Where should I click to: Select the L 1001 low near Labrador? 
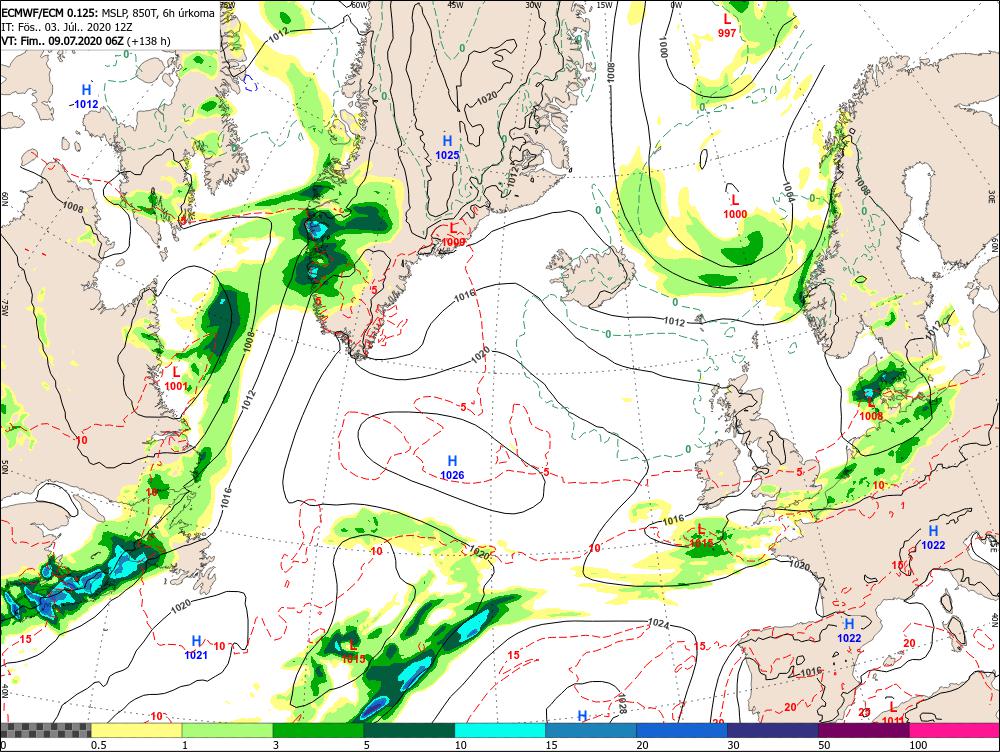coord(176,378)
